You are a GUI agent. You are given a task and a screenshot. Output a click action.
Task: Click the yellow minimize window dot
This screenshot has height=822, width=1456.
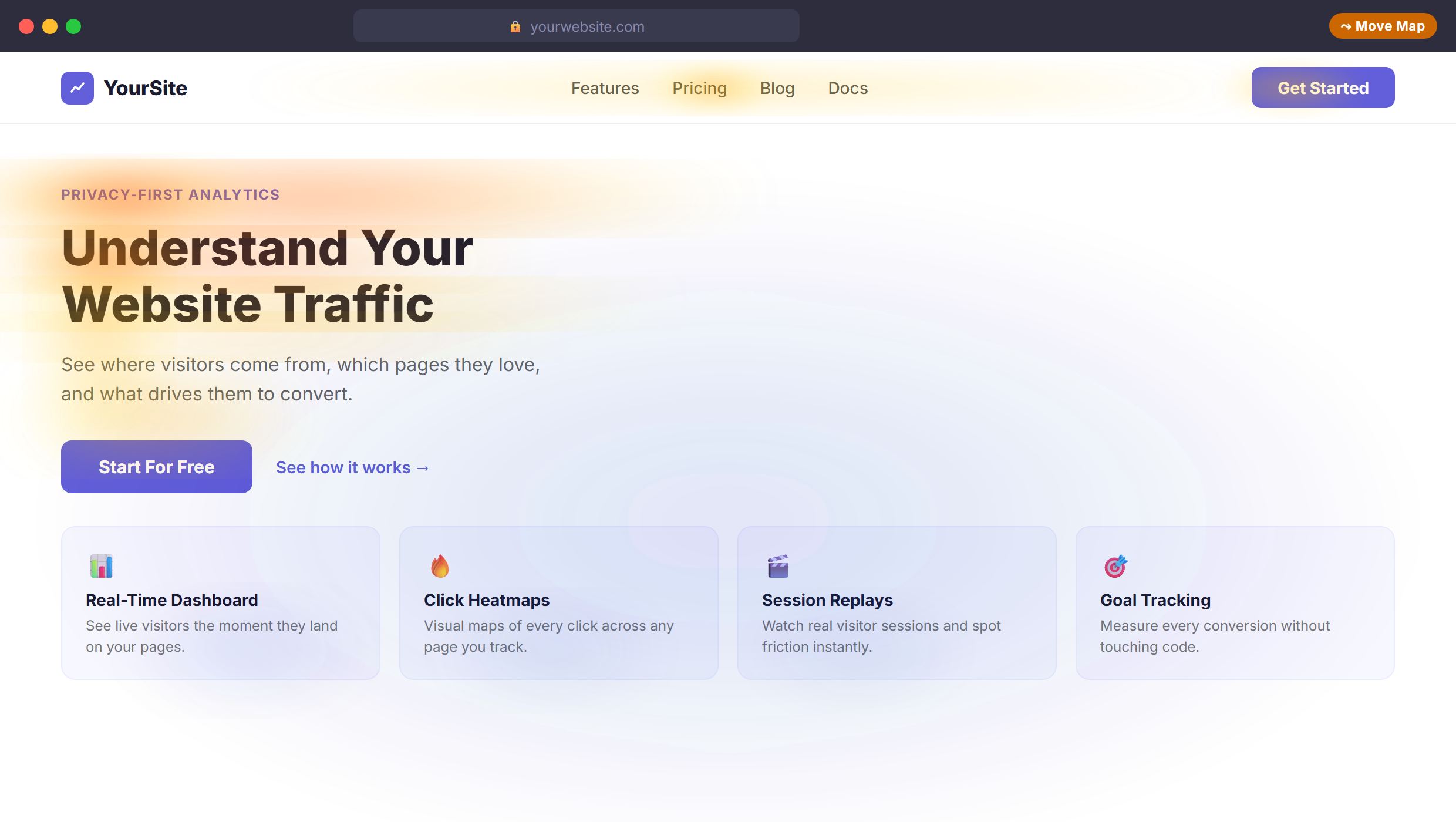coord(50,26)
